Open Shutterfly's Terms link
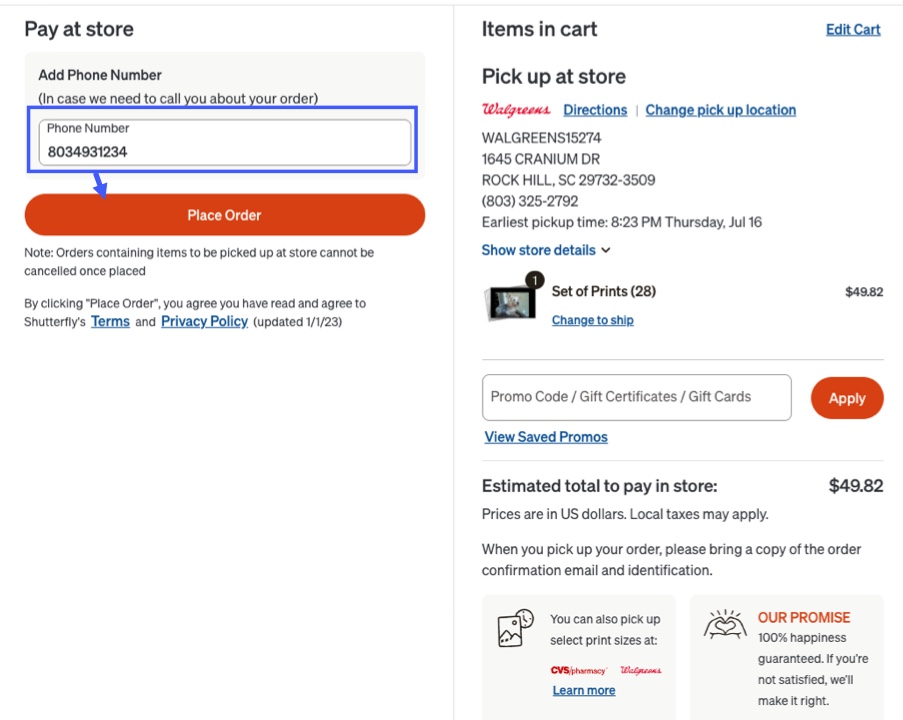Screen dimensions: 903x720 pyautogui.click(x=110, y=321)
